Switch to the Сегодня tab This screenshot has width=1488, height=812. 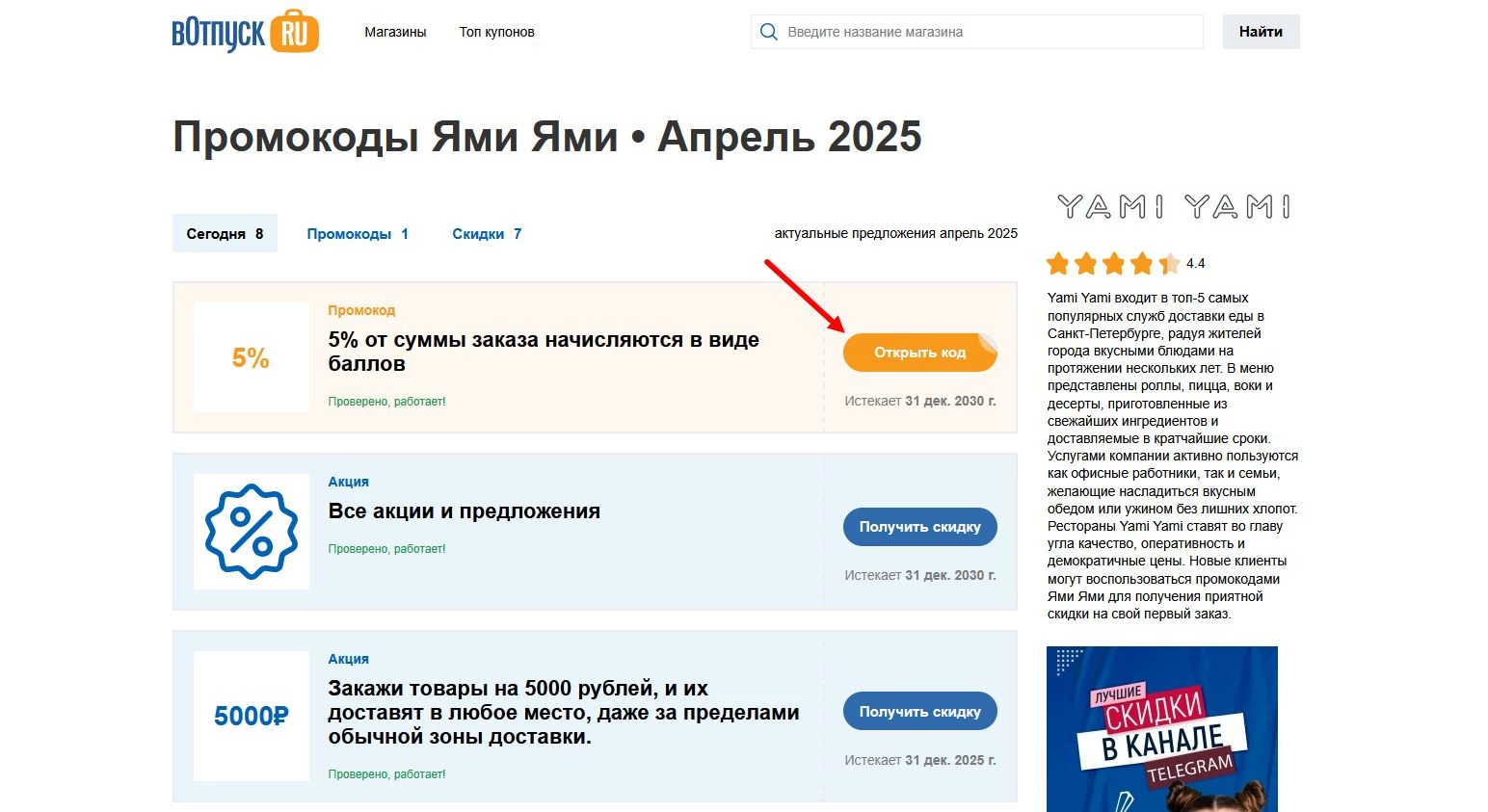pos(225,233)
